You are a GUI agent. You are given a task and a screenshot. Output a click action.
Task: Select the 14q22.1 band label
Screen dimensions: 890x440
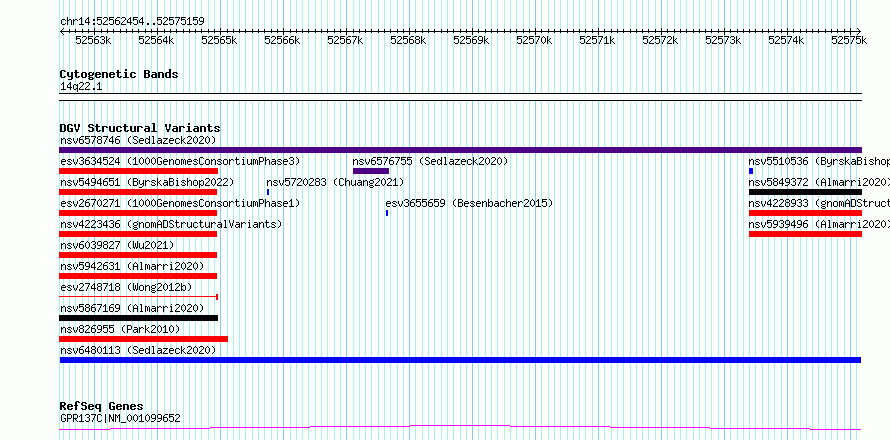point(81,87)
